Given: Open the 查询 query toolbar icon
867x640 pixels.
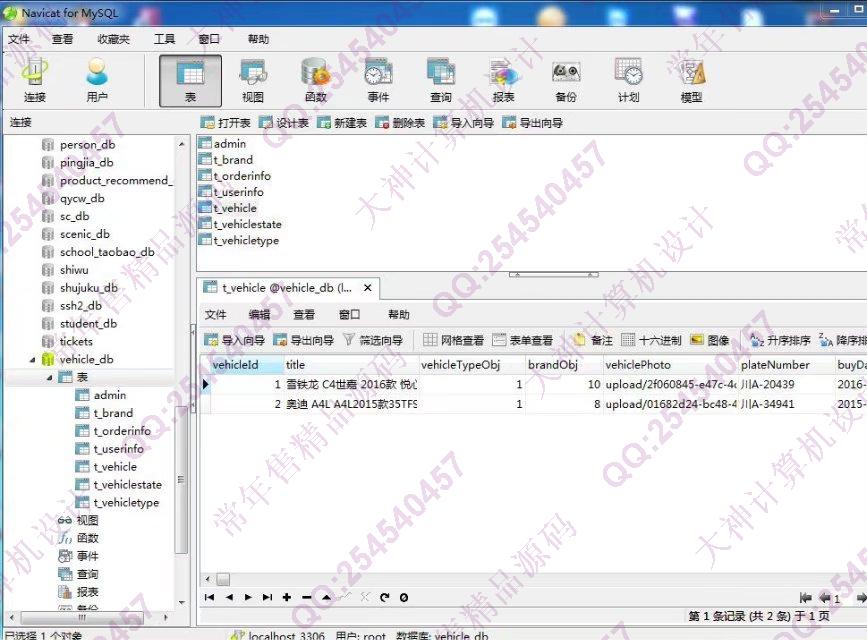Looking at the screenshot, I should [441, 81].
